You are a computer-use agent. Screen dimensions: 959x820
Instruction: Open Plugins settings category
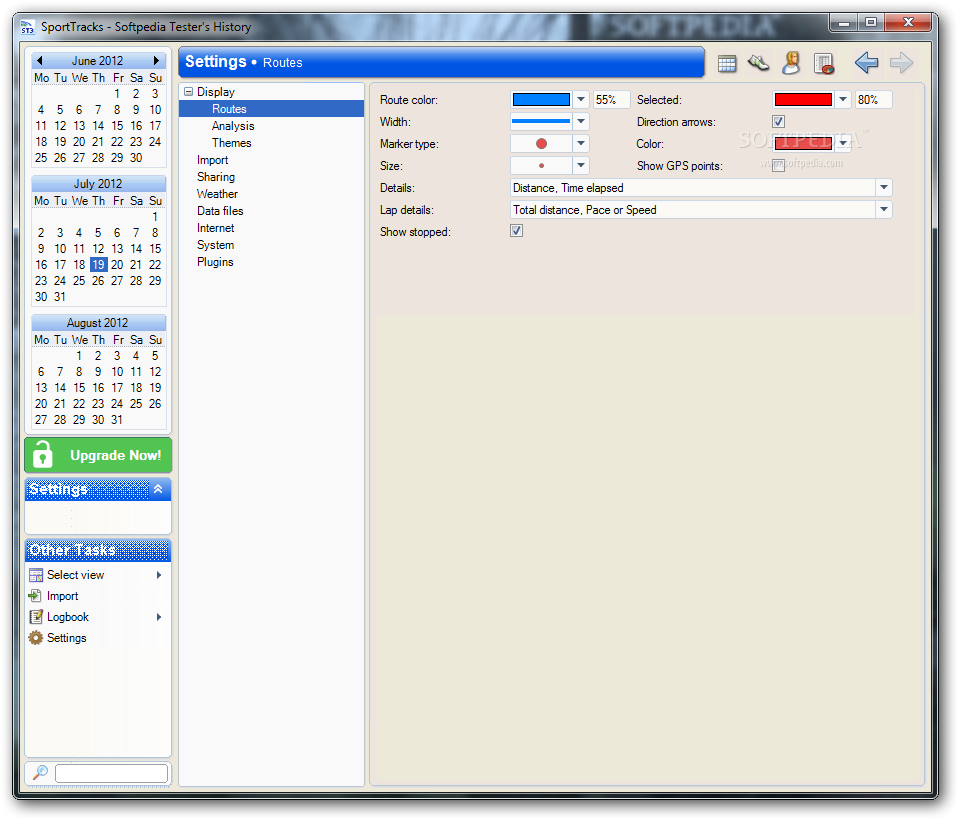[215, 262]
